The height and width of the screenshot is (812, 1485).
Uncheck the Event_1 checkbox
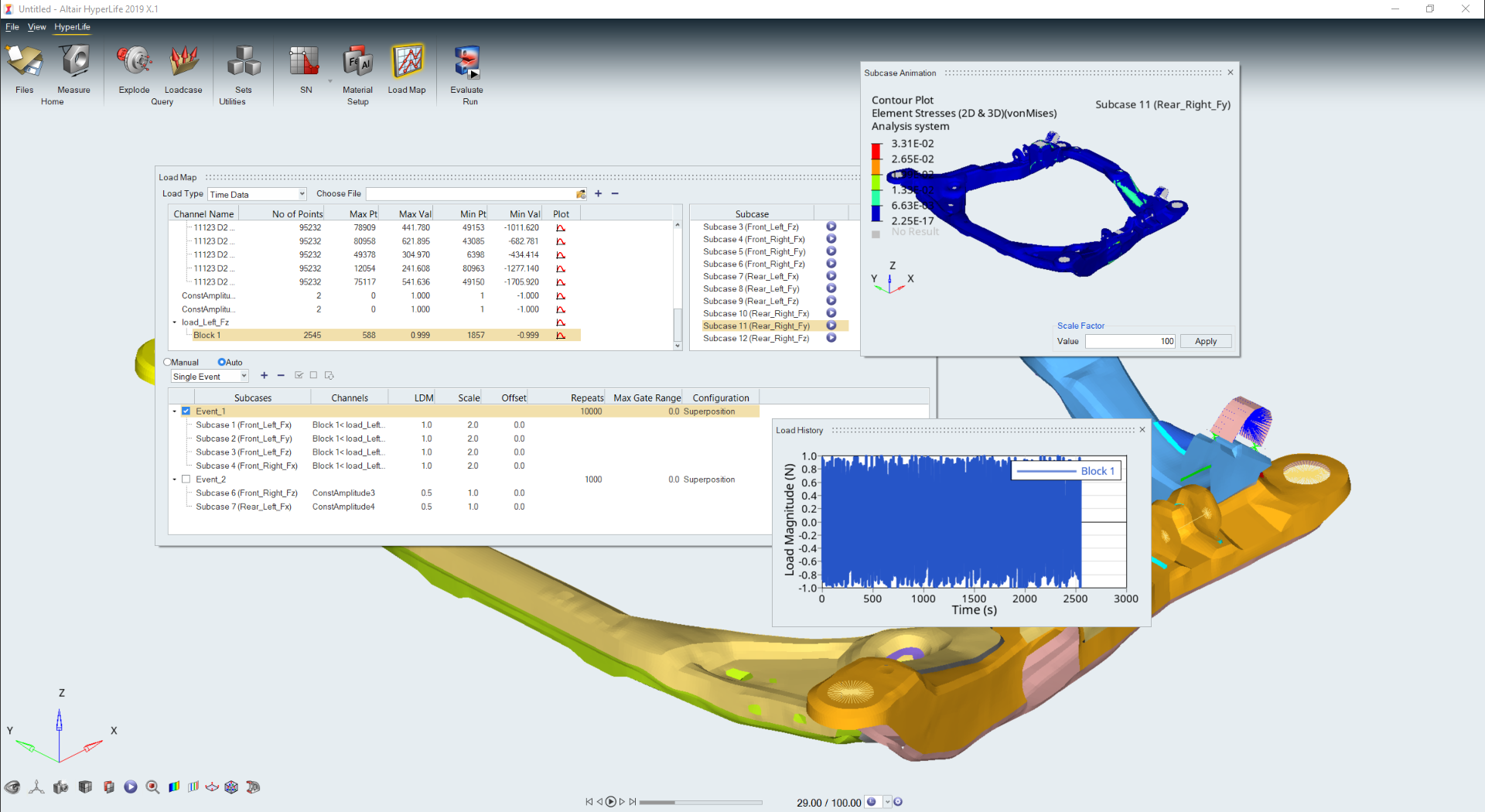(x=186, y=411)
